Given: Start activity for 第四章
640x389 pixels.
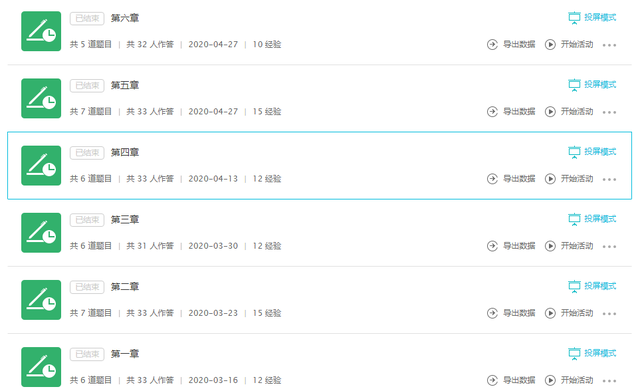Looking at the screenshot, I should pyautogui.click(x=569, y=179).
